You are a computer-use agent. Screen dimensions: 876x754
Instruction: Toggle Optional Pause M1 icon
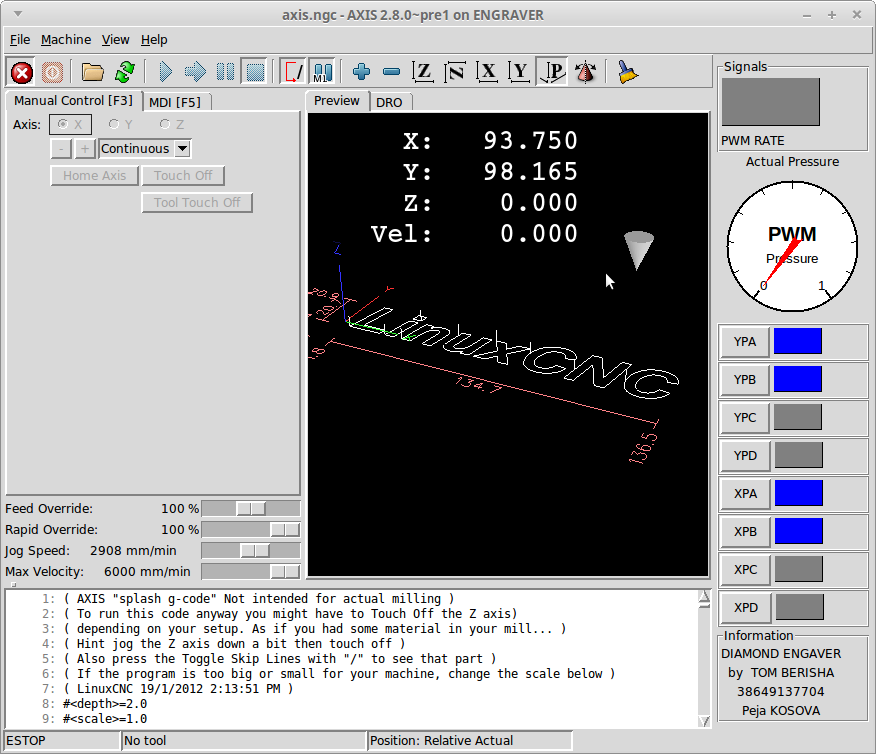(323, 73)
